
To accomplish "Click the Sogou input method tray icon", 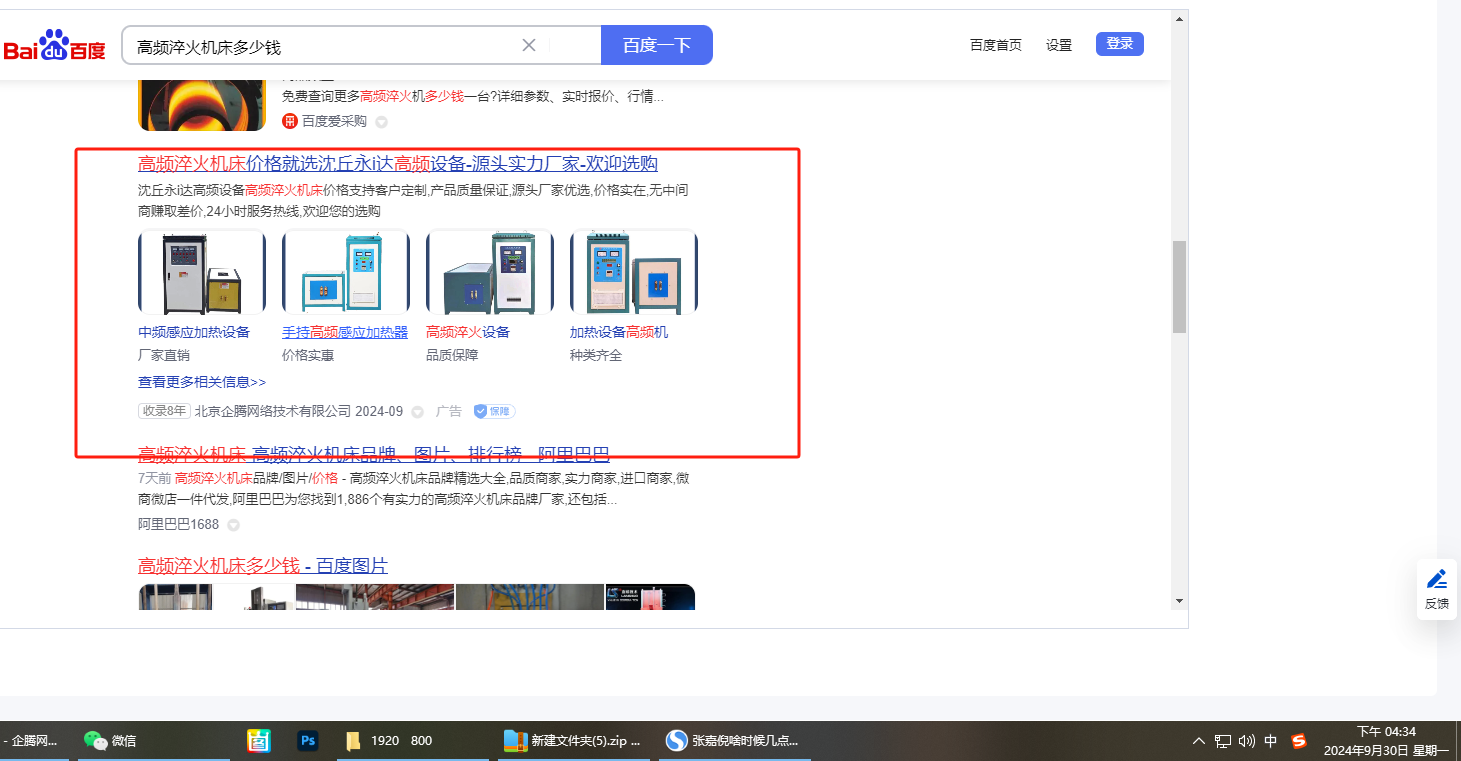I will tap(1299, 741).
